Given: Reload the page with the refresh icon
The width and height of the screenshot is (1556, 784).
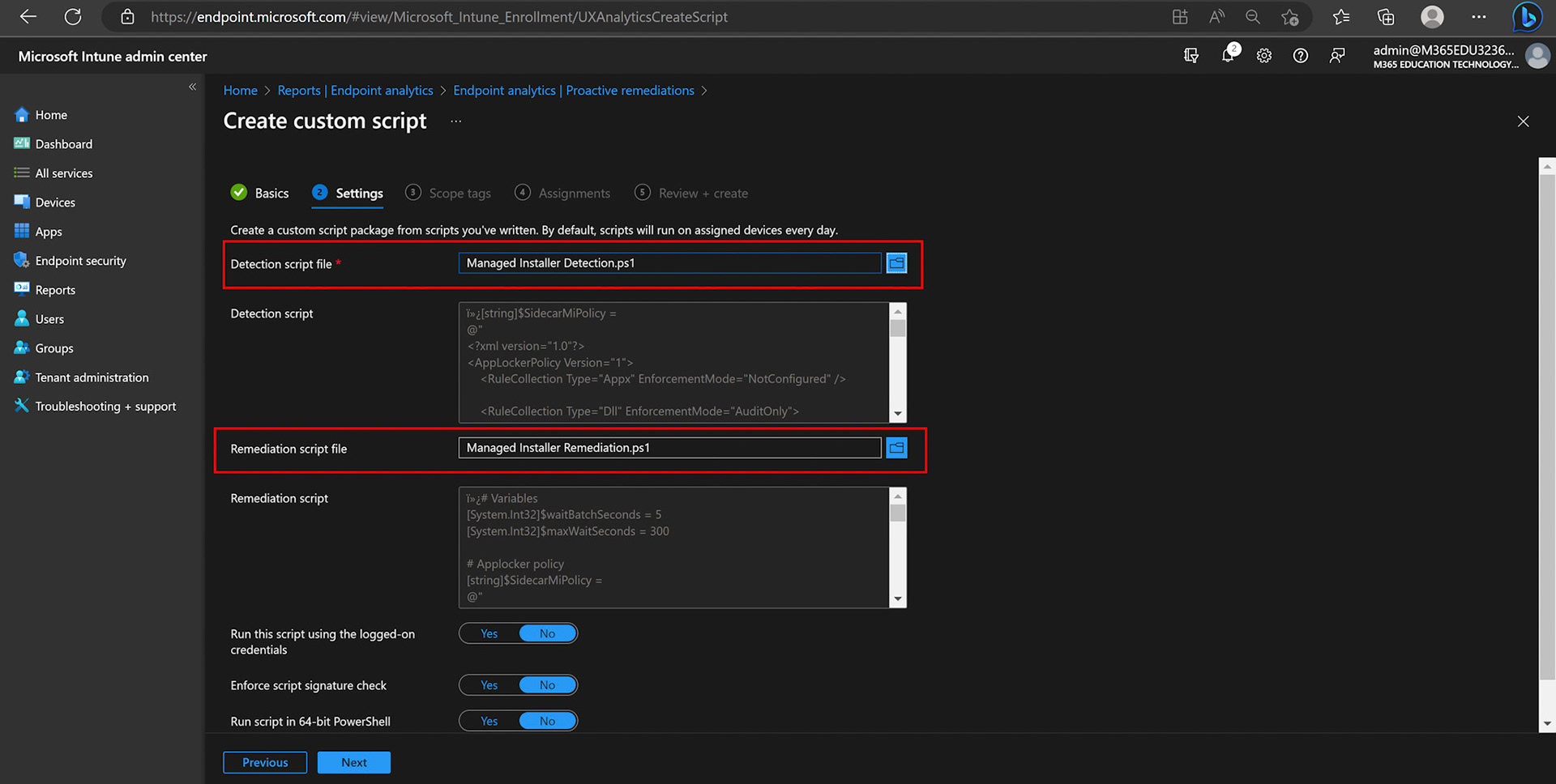Looking at the screenshot, I should (x=73, y=16).
